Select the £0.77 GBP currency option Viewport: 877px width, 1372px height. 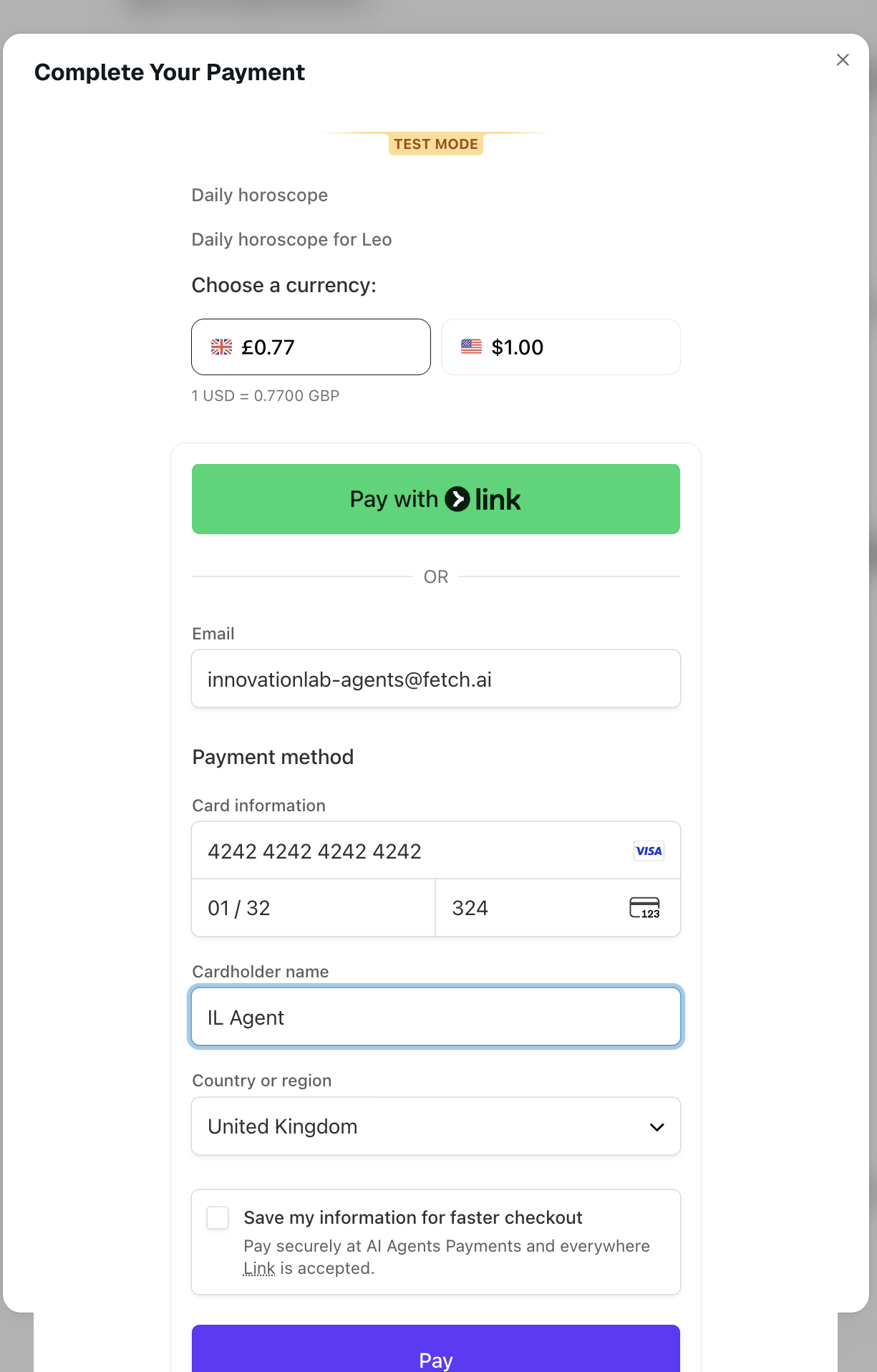point(310,347)
